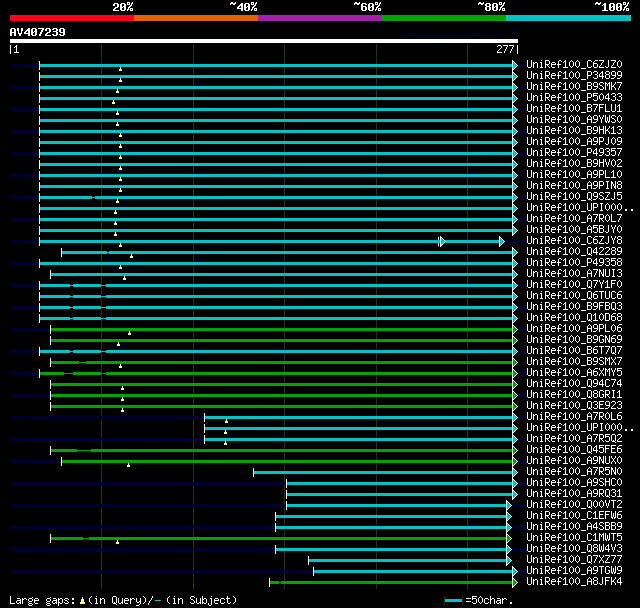640x608 pixels.
Task: Open the UniRef100_B9SMK7 hit label
Action: (574, 87)
